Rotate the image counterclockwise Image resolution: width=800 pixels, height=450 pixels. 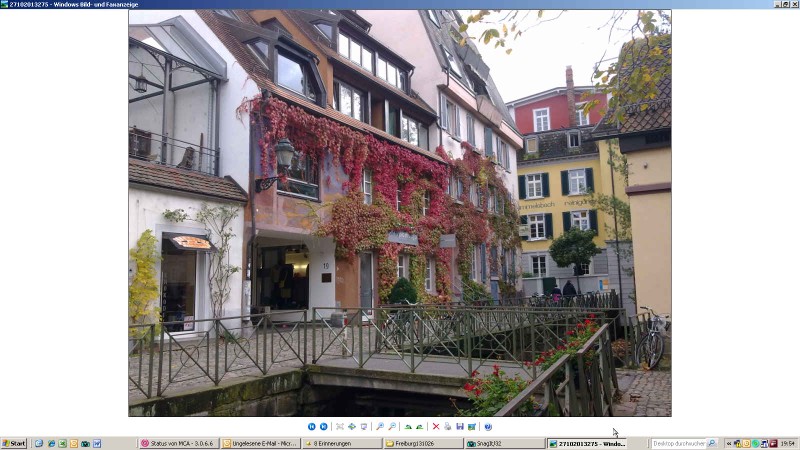pos(420,427)
